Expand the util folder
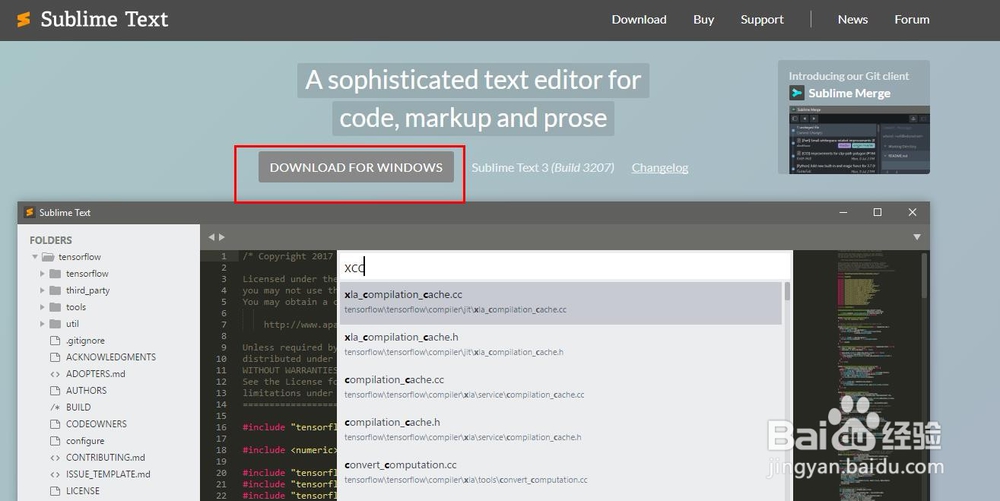Image resolution: width=1000 pixels, height=501 pixels. (42, 324)
